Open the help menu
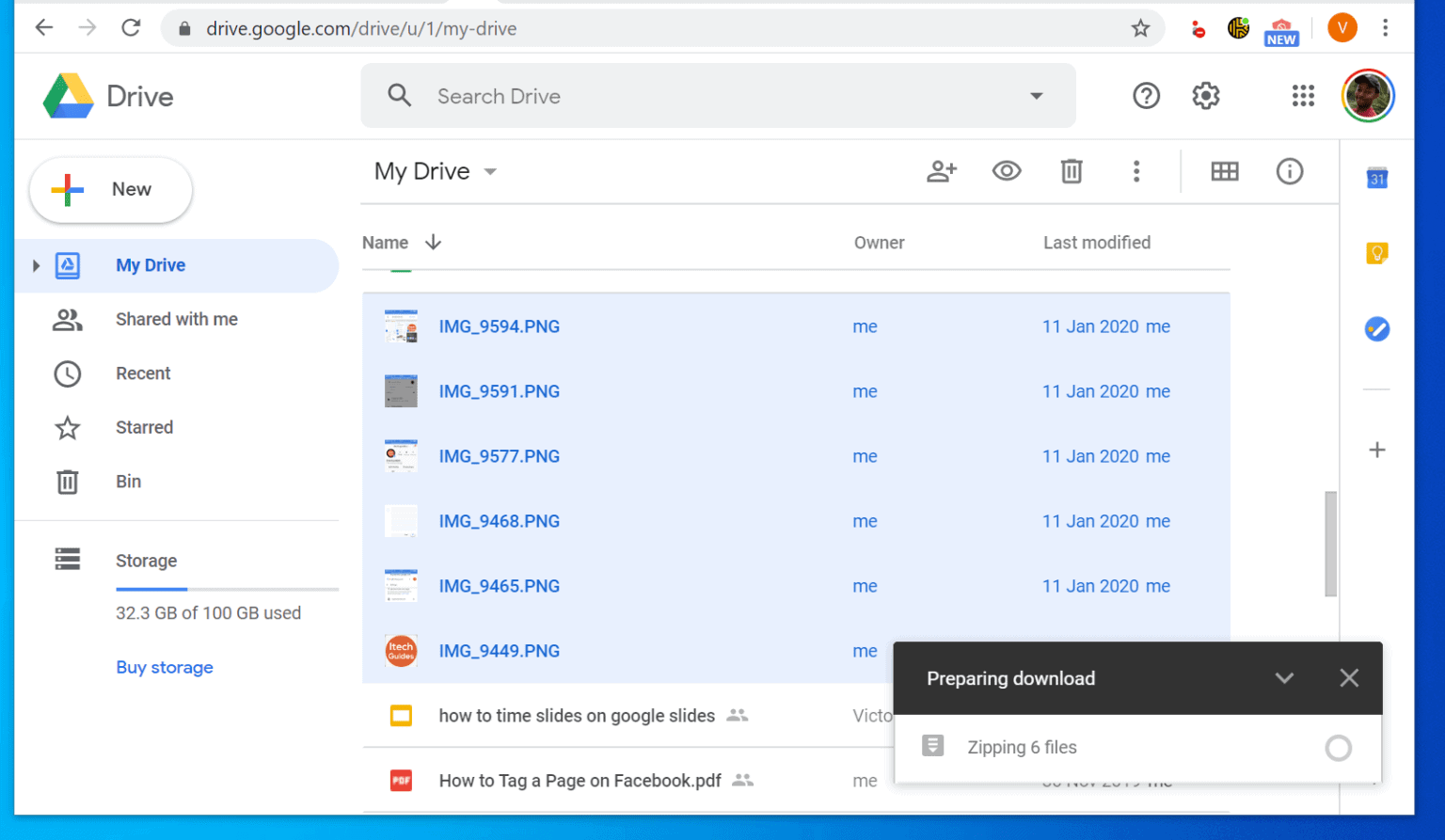This screenshot has width=1445, height=840. (1146, 95)
